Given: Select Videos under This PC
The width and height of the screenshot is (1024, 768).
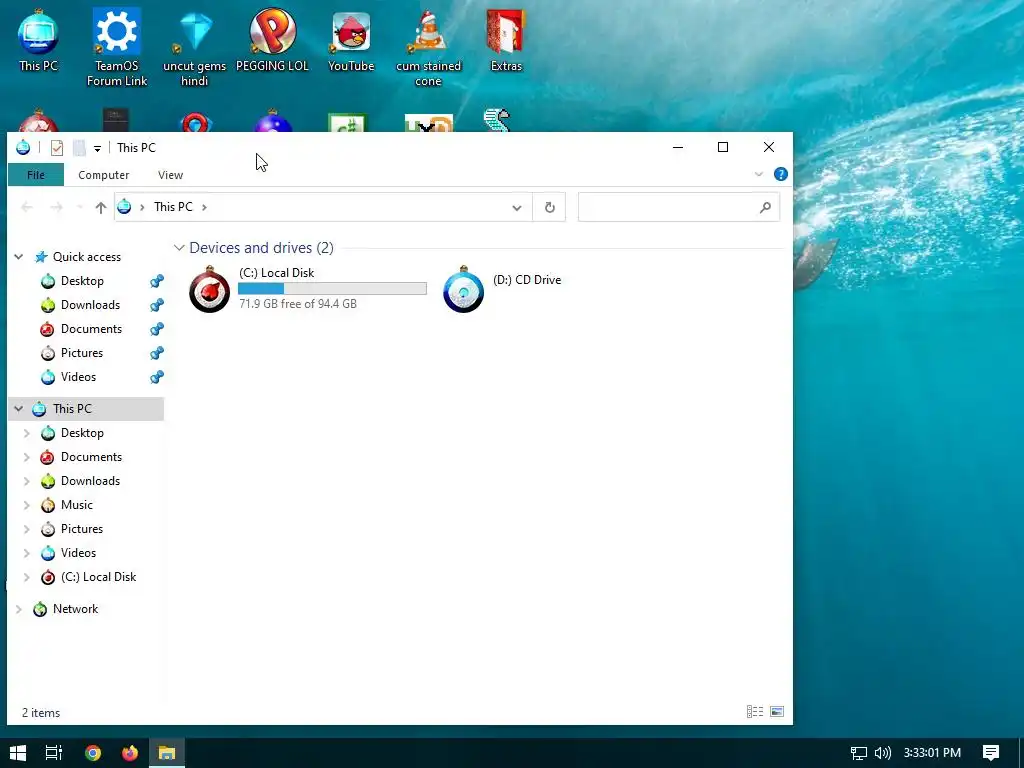Looking at the screenshot, I should tap(78, 553).
